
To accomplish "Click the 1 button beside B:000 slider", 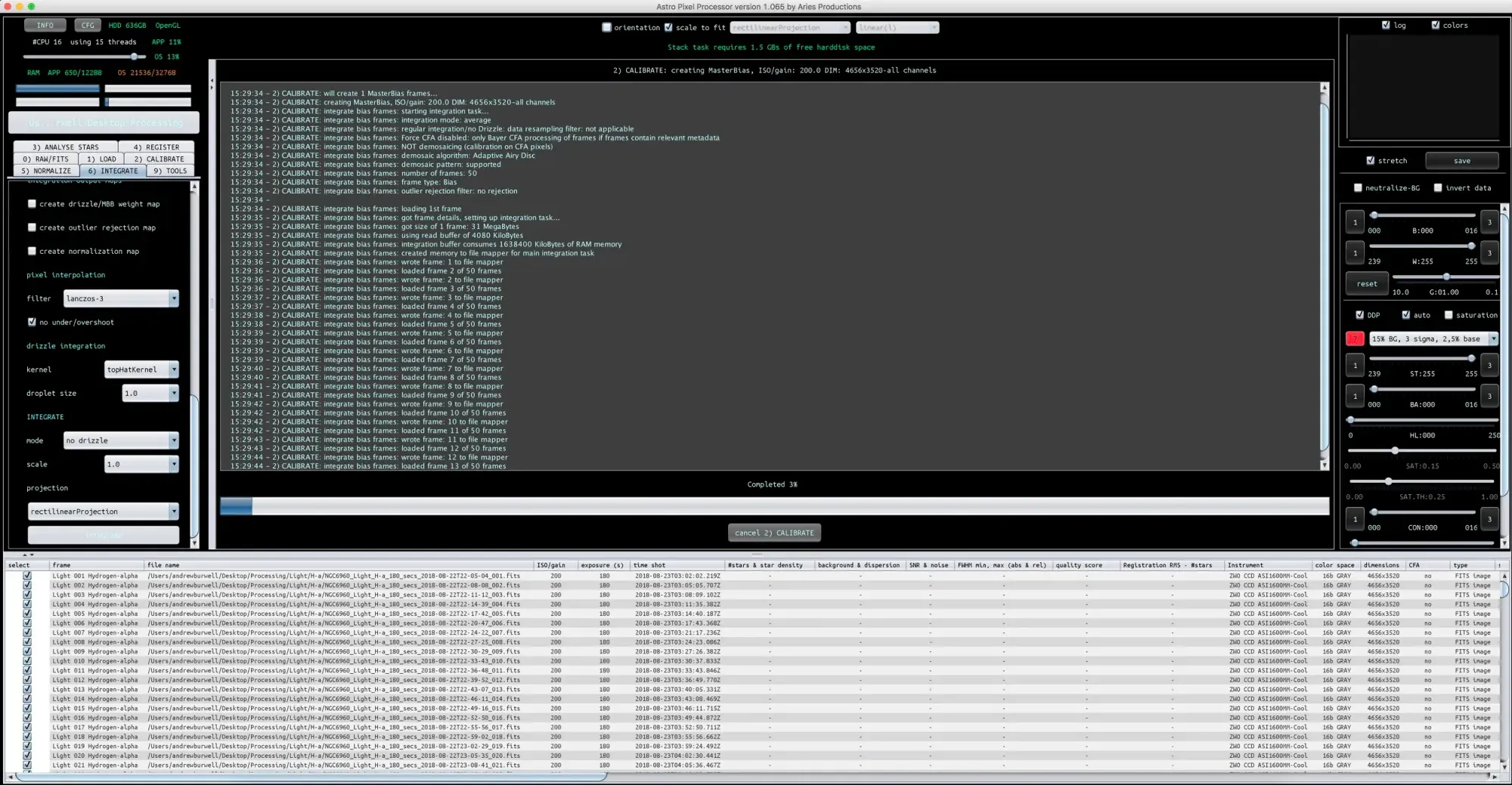I will pyautogui.click(x=1355, y=222).
